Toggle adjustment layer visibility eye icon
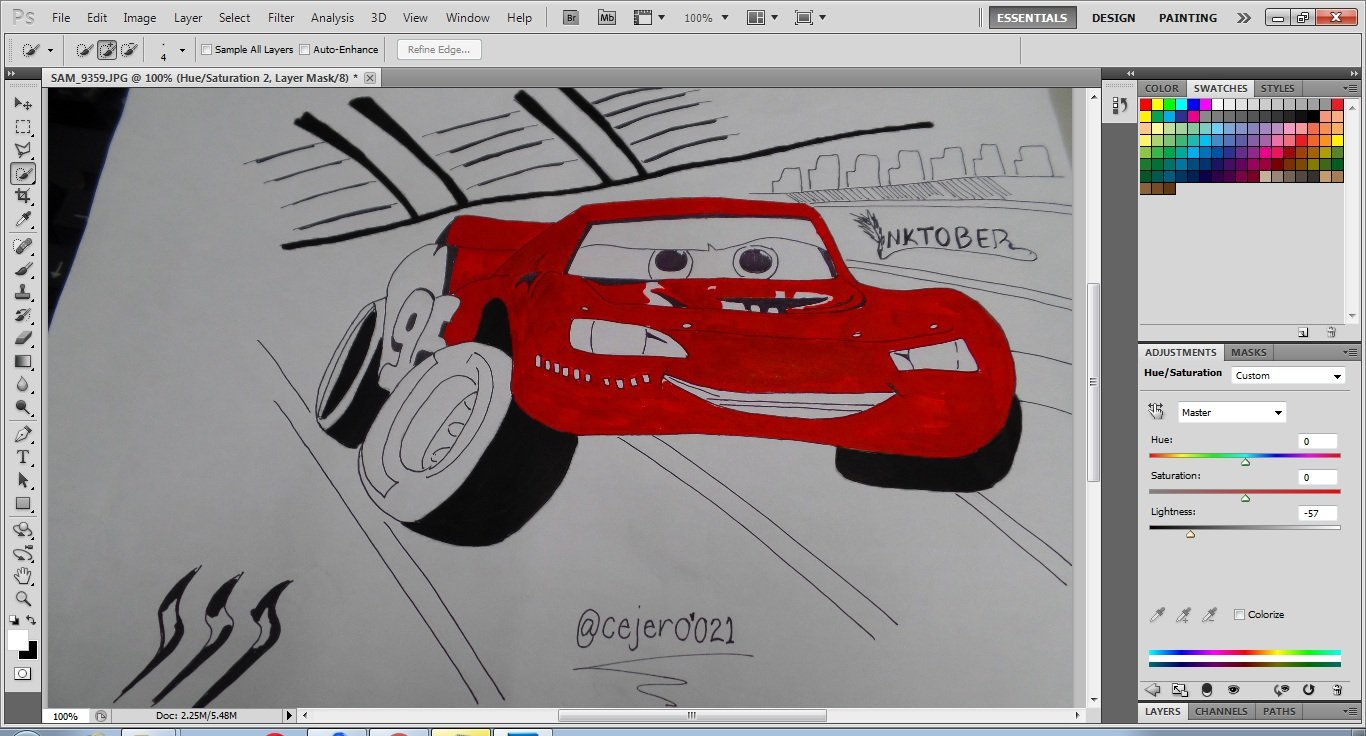Screen dimensions: 1366x736 coord(1234,690)
